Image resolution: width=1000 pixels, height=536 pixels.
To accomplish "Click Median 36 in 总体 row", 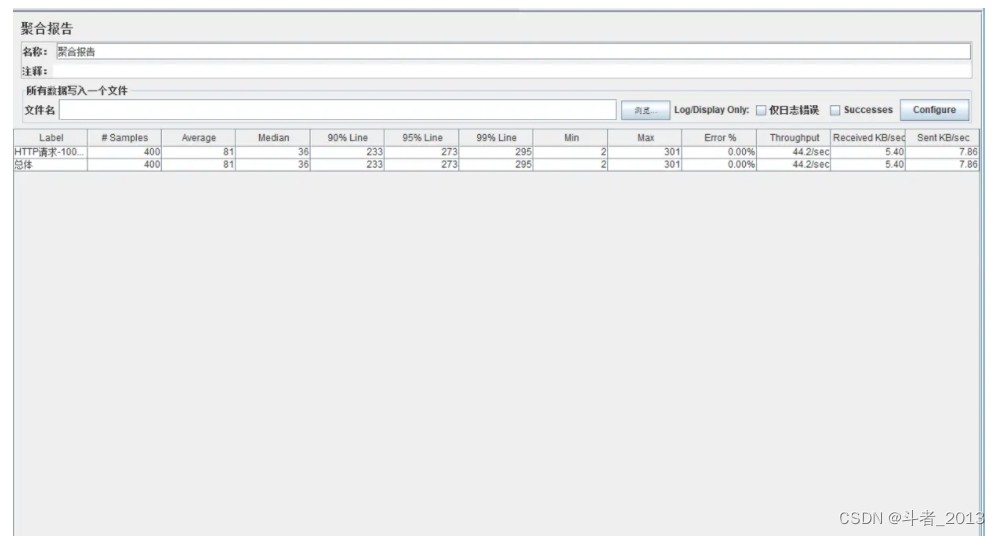I will [303, 165].
